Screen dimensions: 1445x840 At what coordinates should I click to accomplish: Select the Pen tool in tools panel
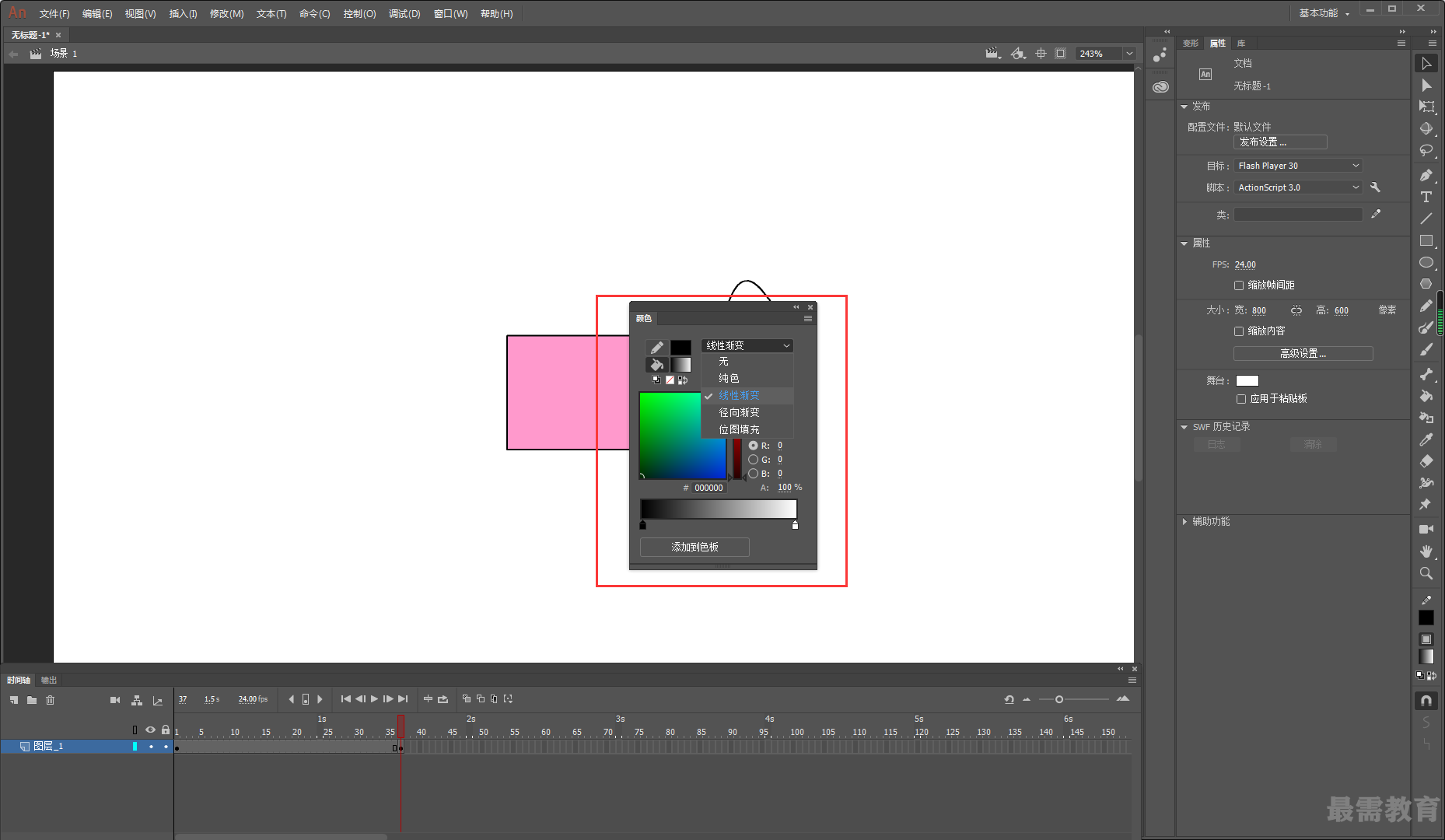click(x=1426, y=175)
